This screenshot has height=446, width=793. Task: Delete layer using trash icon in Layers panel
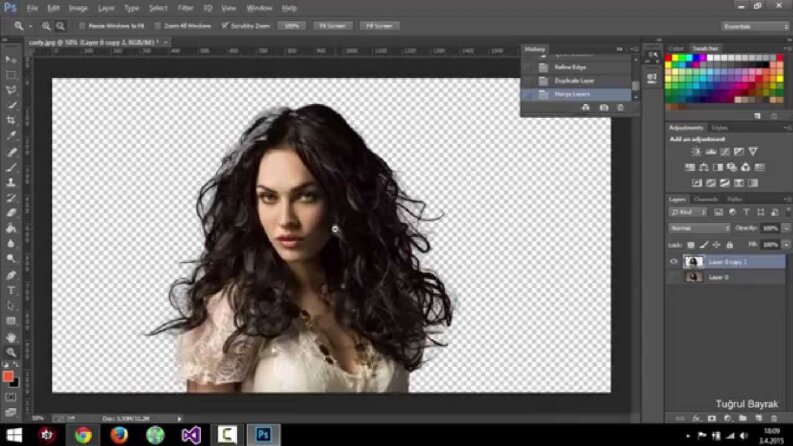coord(774,418)
